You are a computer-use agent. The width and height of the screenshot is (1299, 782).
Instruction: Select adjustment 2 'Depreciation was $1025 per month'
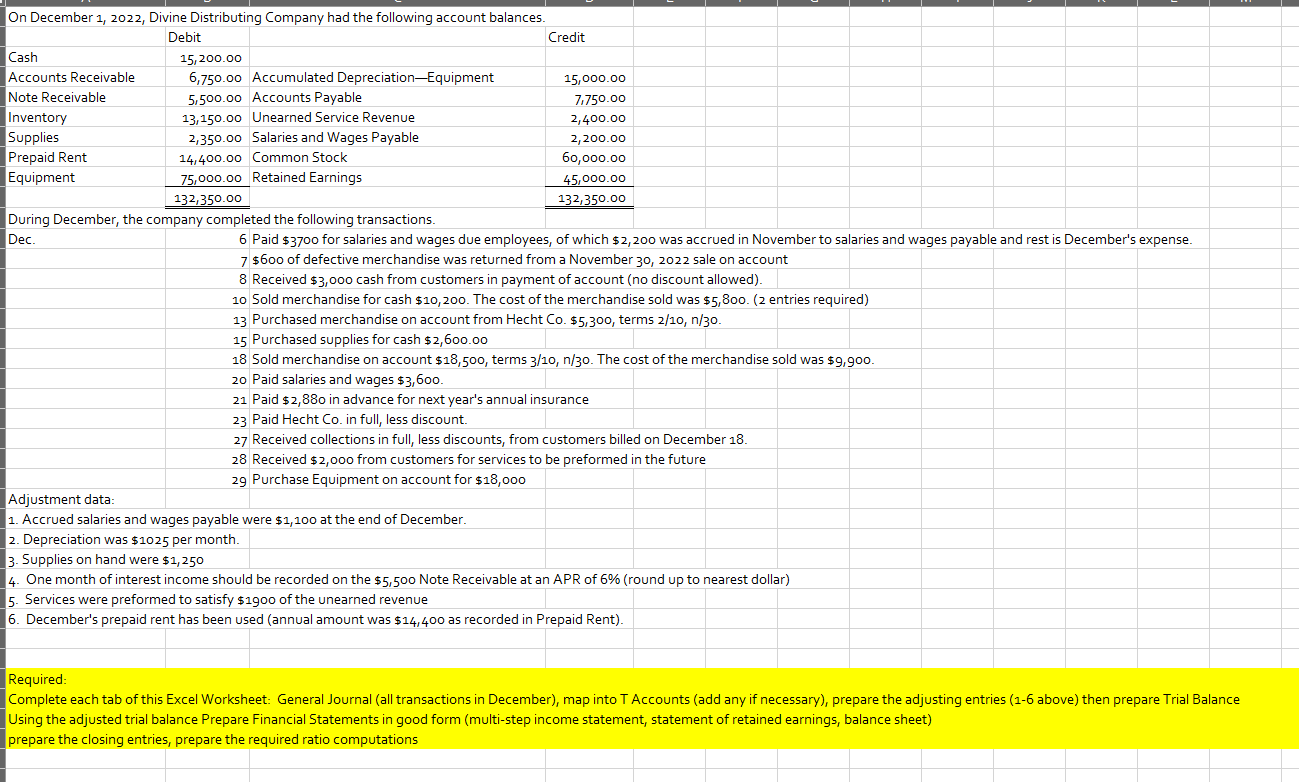coord(123,539)
